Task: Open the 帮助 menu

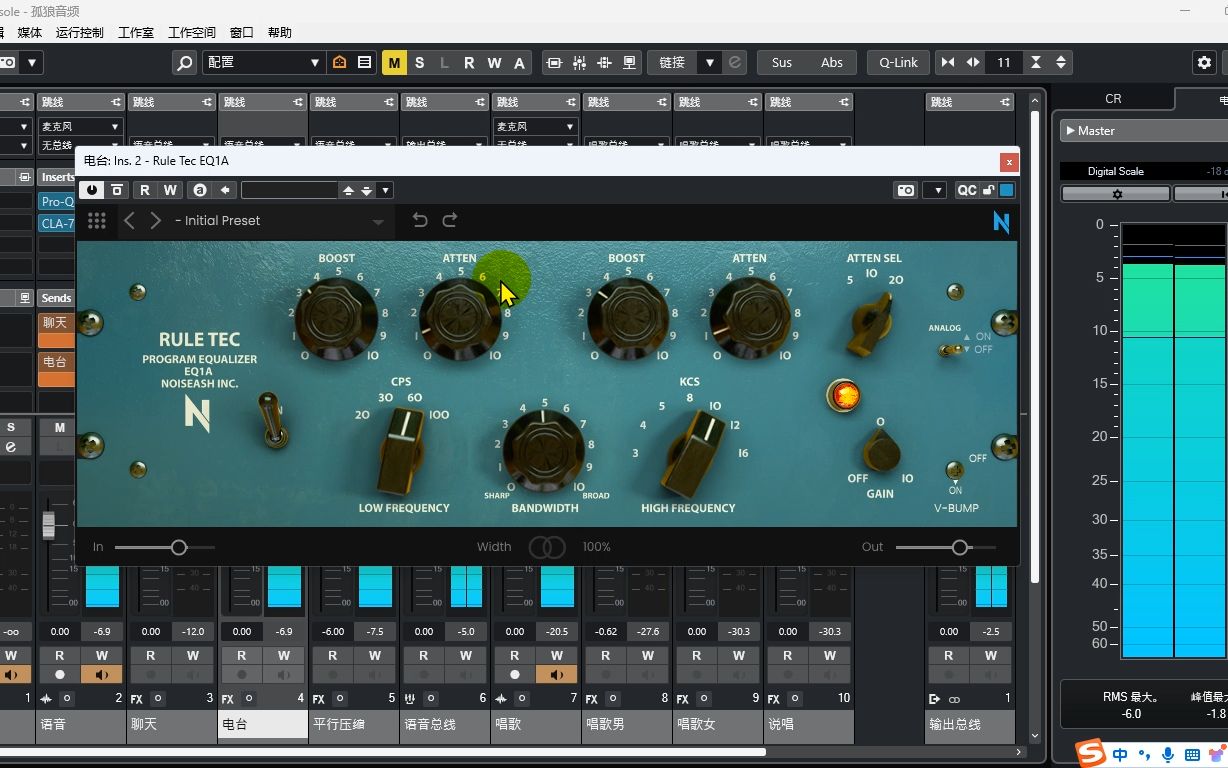Action: pos(280,33)
